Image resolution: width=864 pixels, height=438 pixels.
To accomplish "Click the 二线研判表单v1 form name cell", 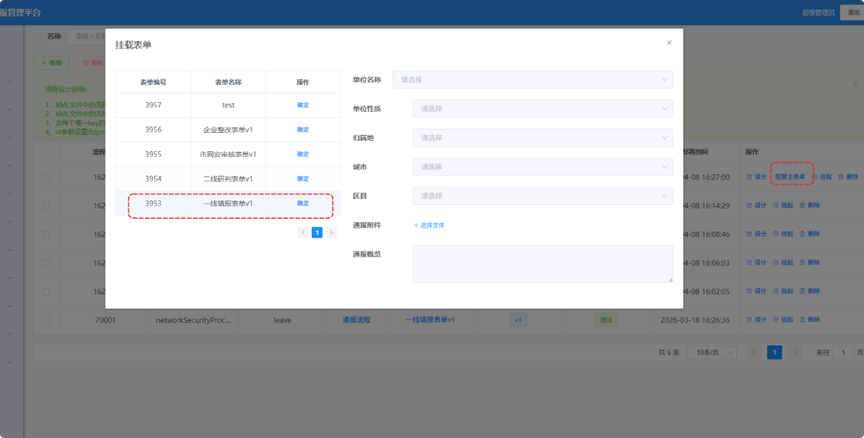I will click(228, 179).
